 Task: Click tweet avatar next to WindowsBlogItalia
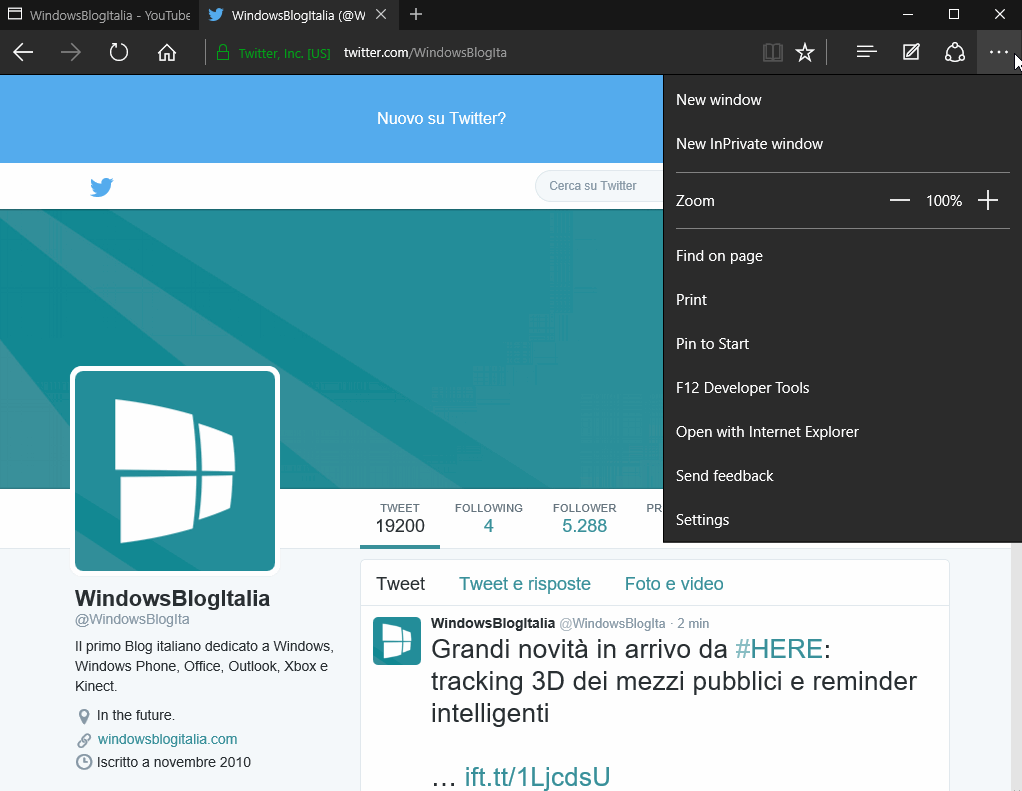[x=396, y=640]
